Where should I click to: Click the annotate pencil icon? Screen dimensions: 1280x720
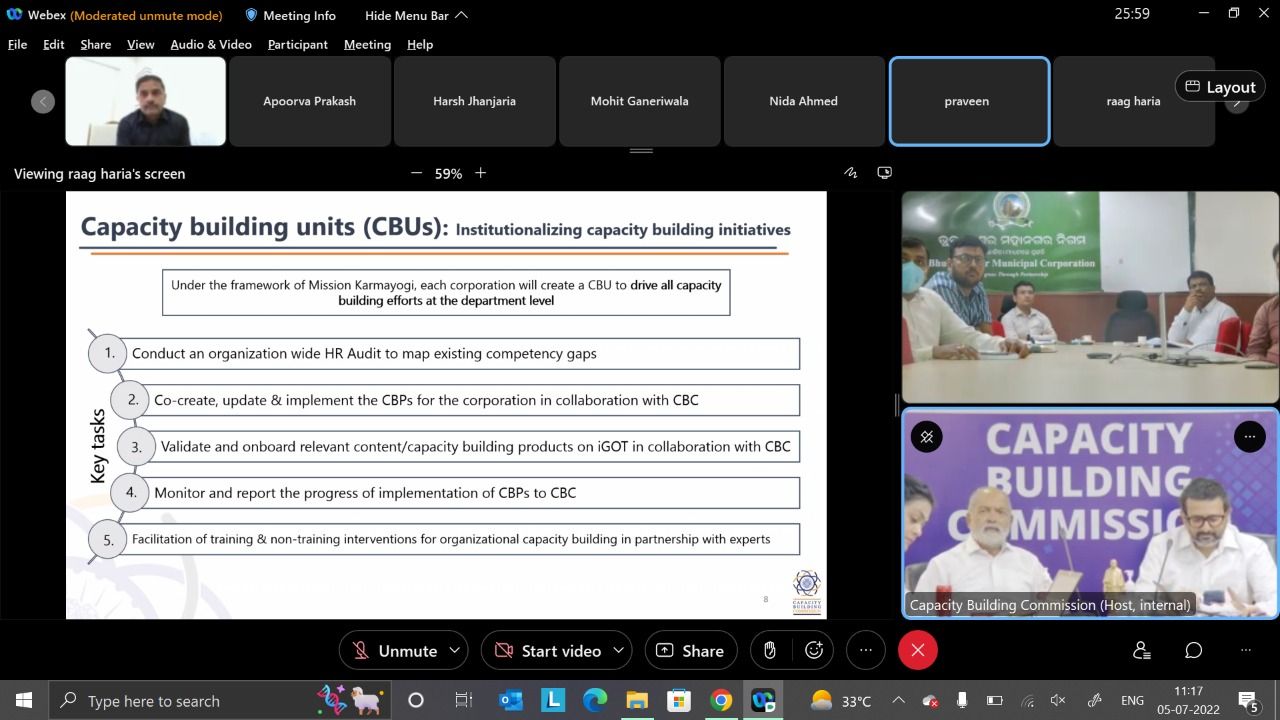coord(851,173)
